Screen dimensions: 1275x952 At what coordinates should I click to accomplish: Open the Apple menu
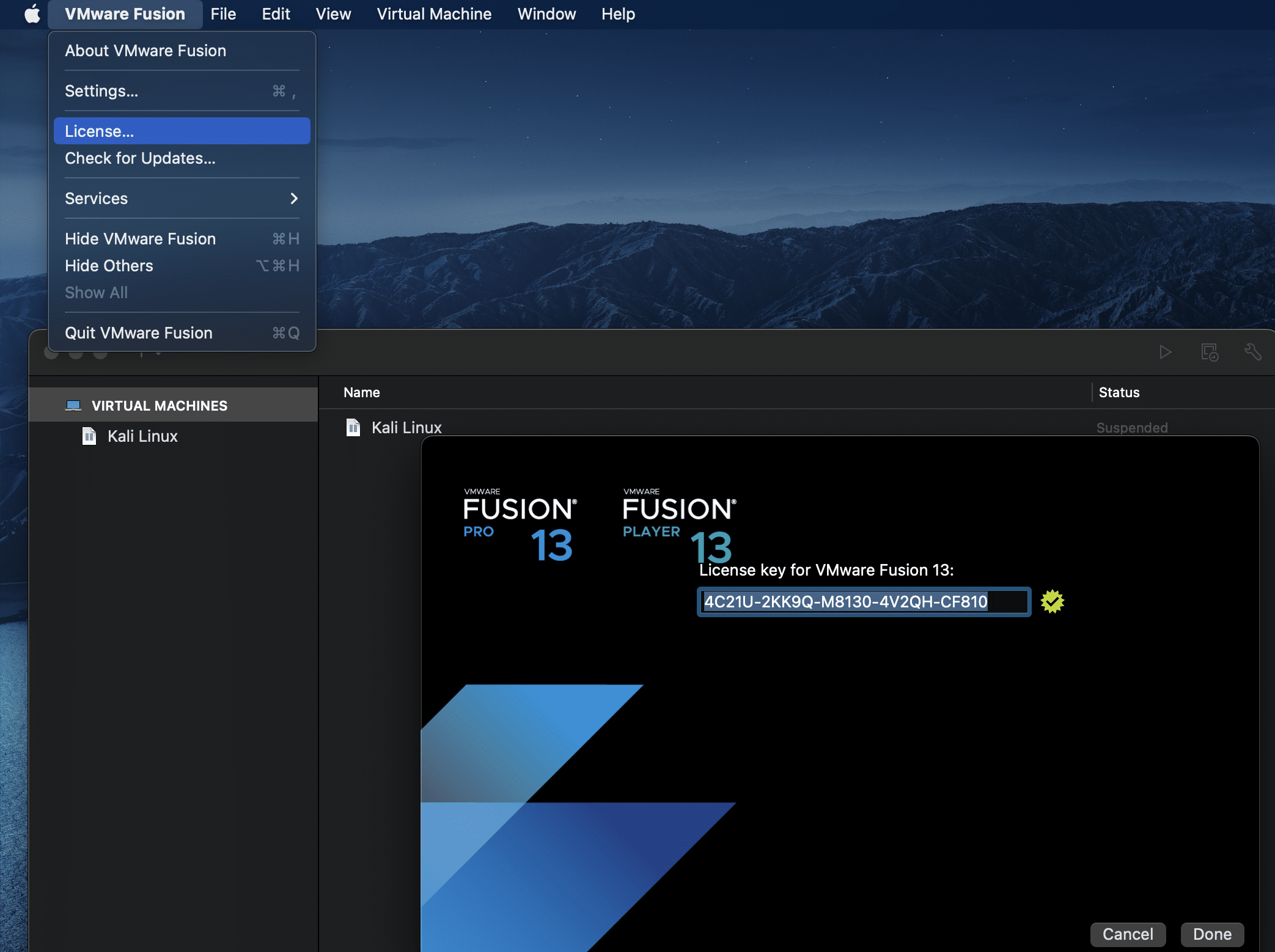click(32, 14)
